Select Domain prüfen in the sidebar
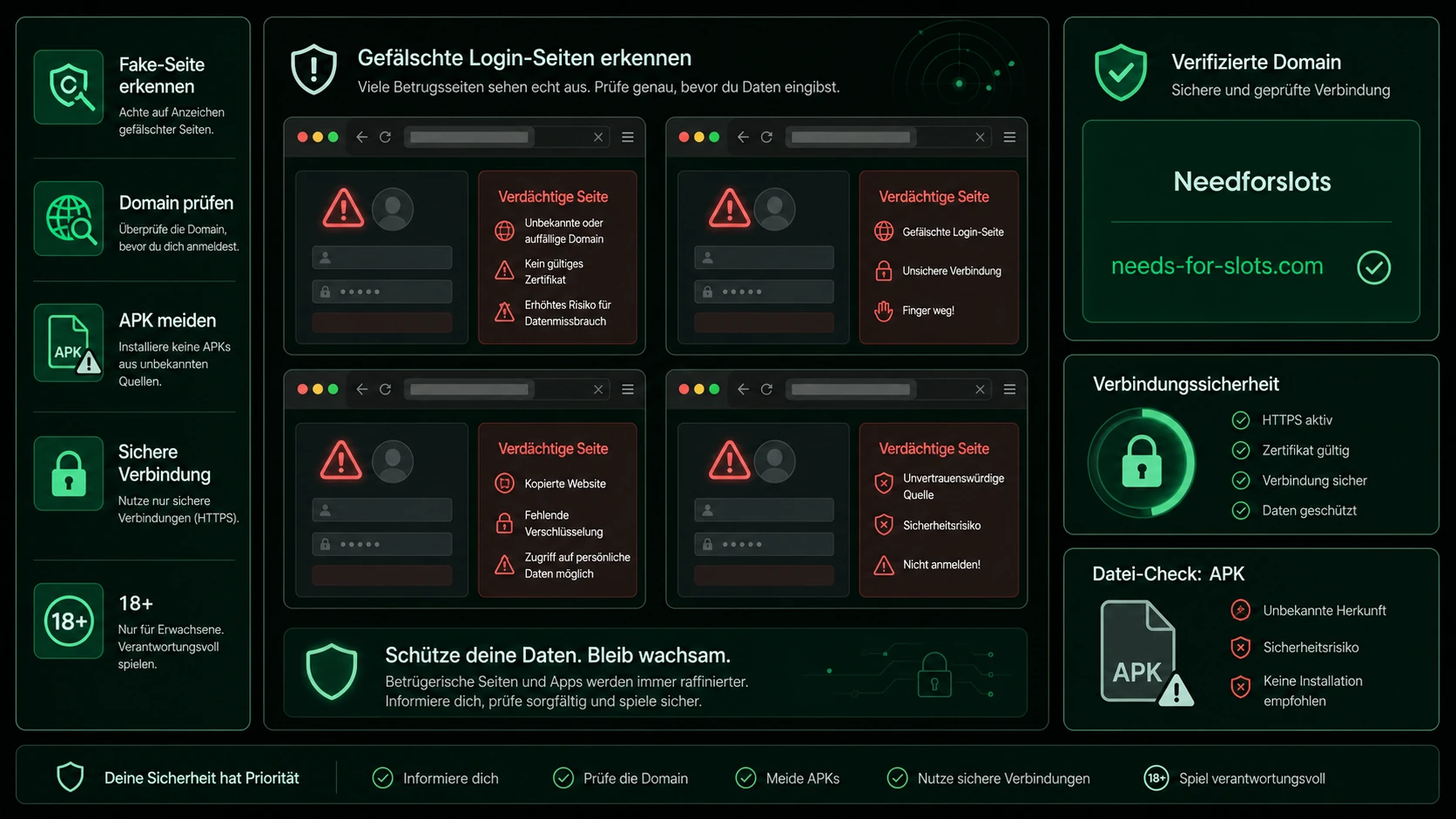Screen dimensions: 1456x819 point(176,203)
